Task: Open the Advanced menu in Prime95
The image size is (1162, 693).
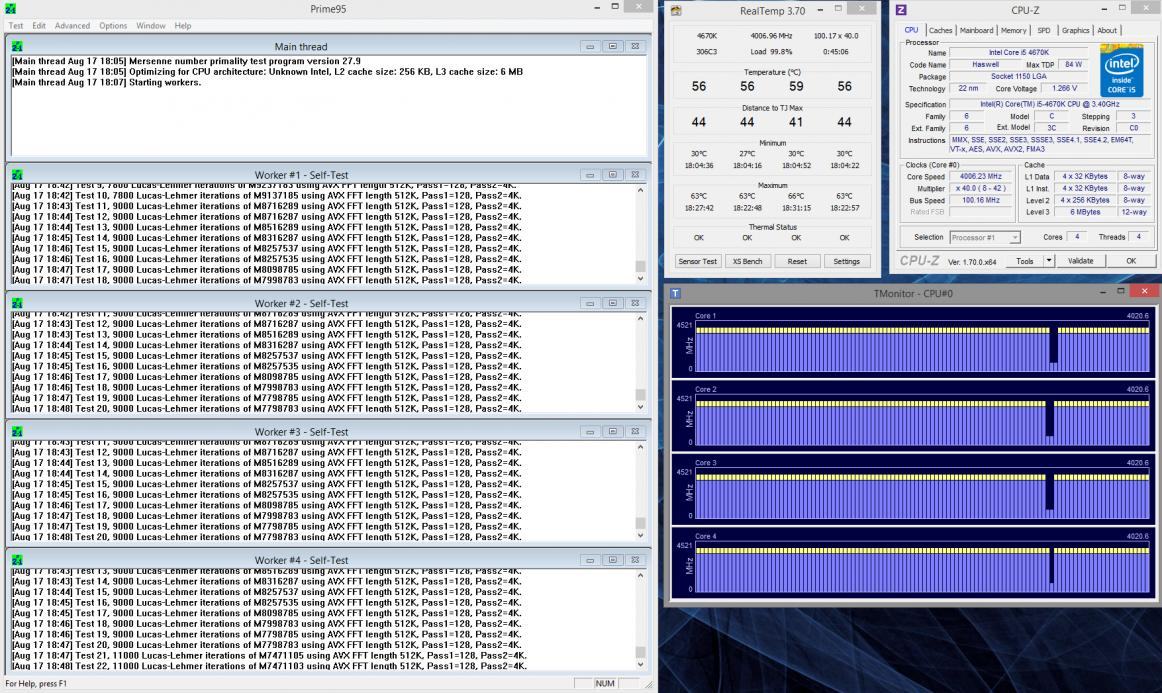Action: point(72,25)
